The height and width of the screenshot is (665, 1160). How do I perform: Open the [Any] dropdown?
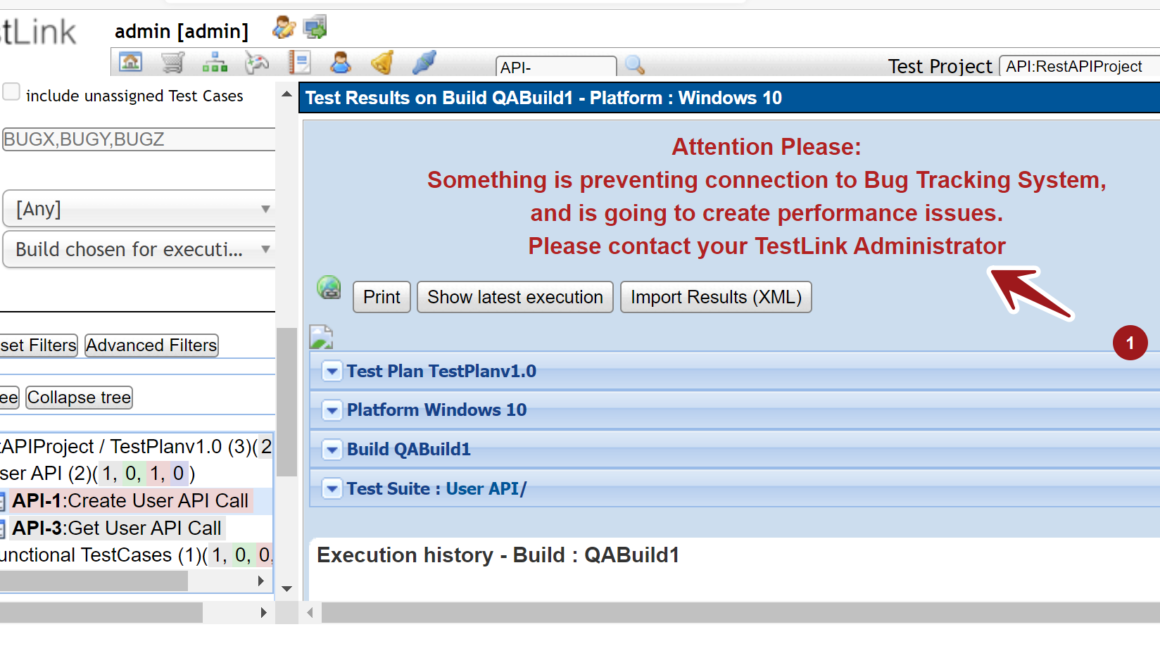[x=138, y=209]
